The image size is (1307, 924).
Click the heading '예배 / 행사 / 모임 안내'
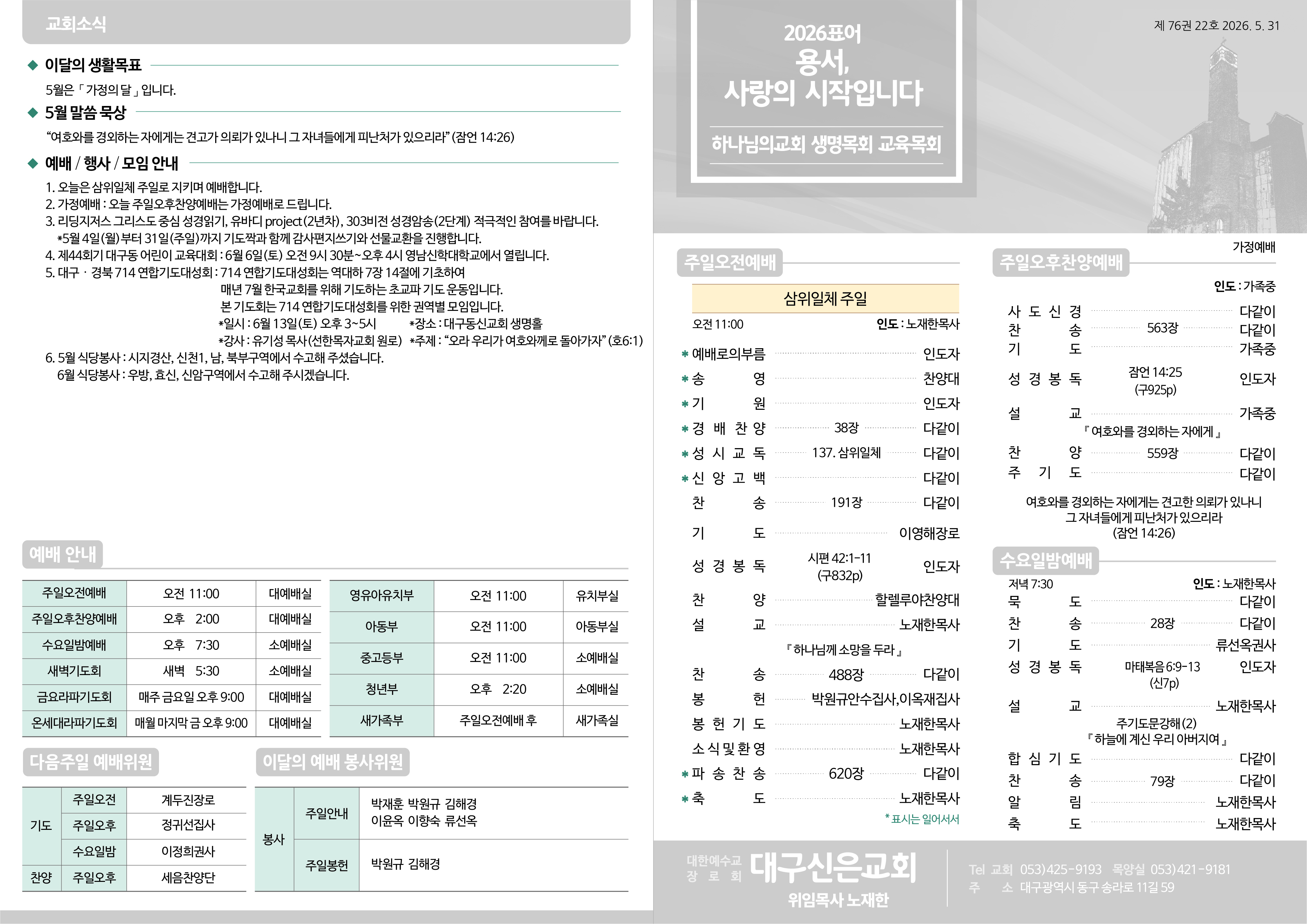(x=111, y=163)
